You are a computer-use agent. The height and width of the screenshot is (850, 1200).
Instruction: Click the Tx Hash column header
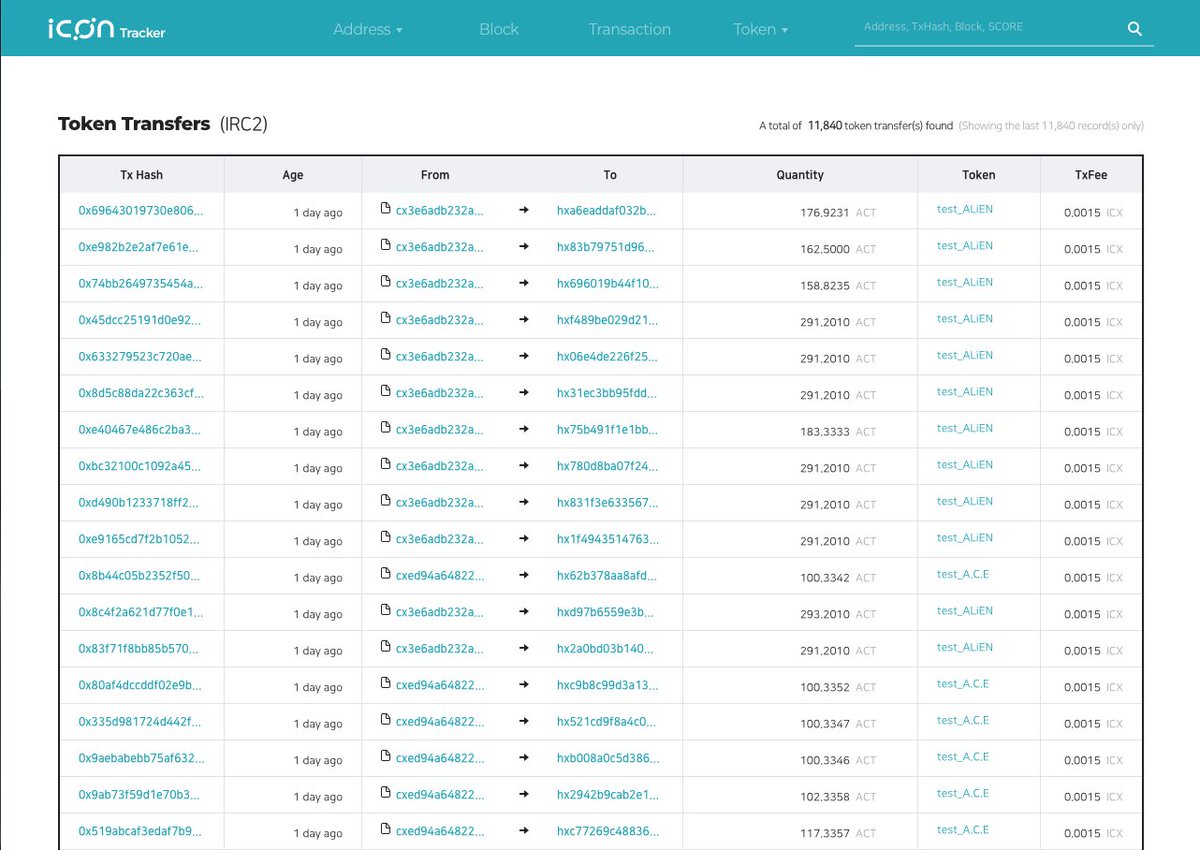[141, 175]
